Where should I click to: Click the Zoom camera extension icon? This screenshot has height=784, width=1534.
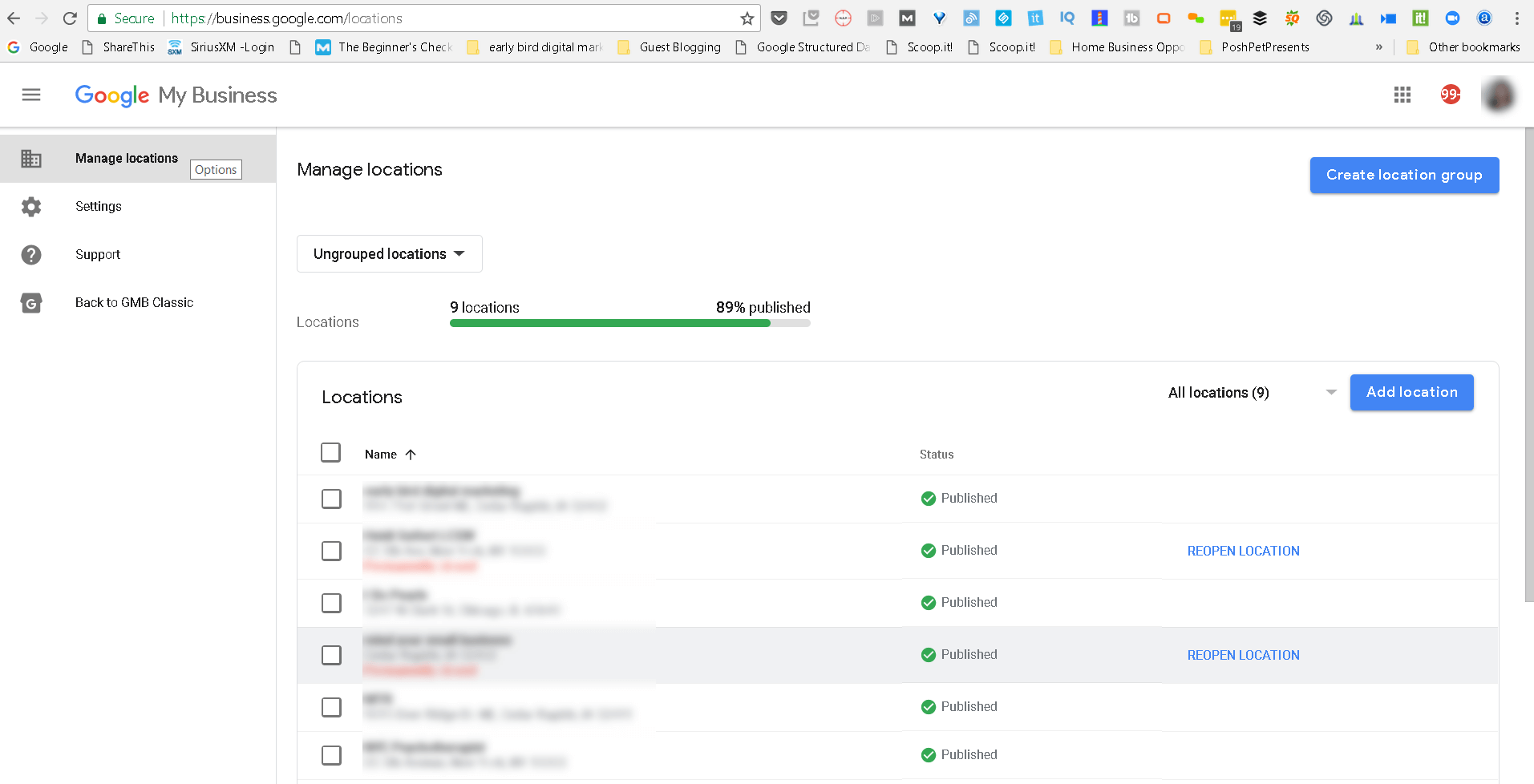1452,18
